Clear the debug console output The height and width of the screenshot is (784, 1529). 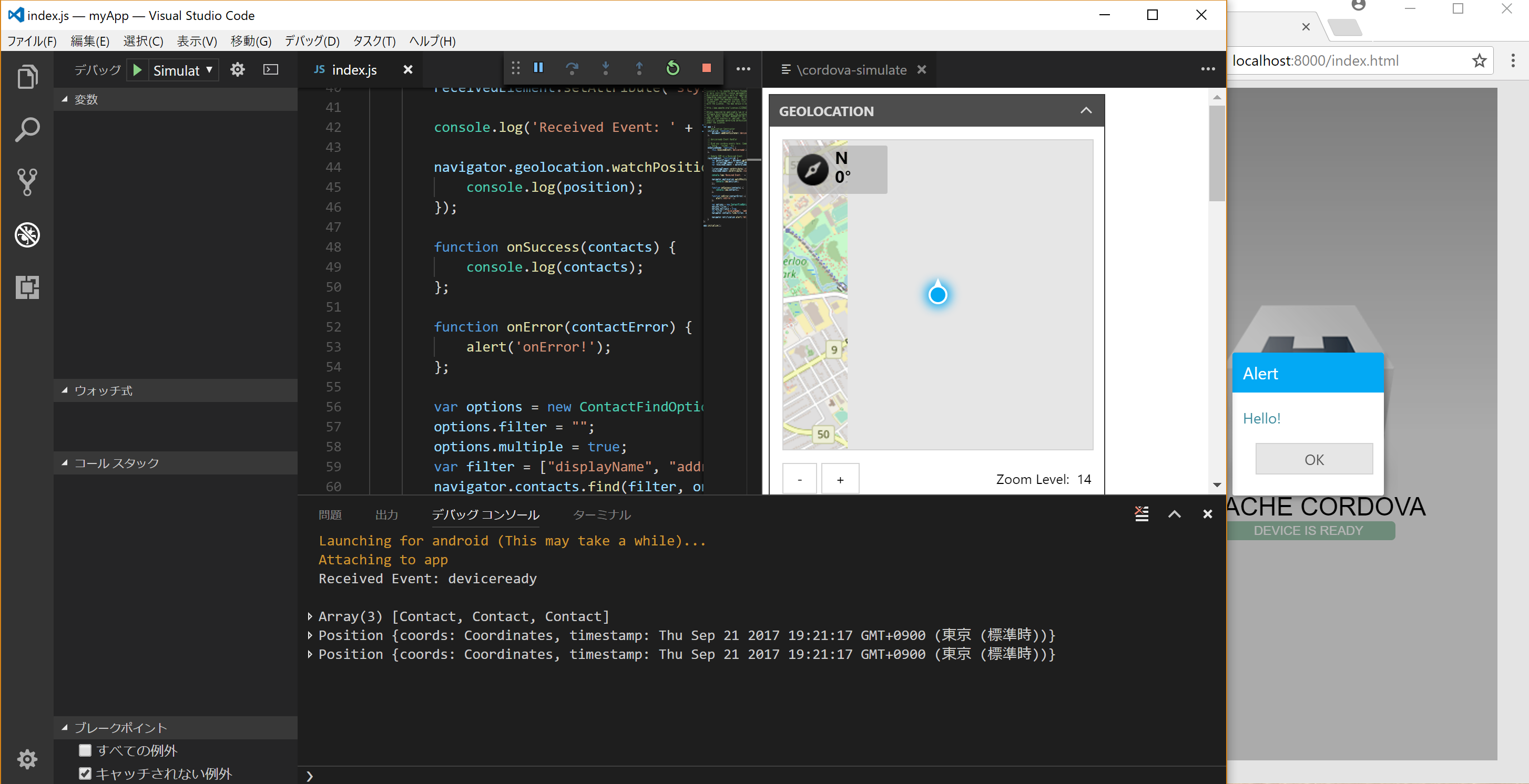point(1141,514)
